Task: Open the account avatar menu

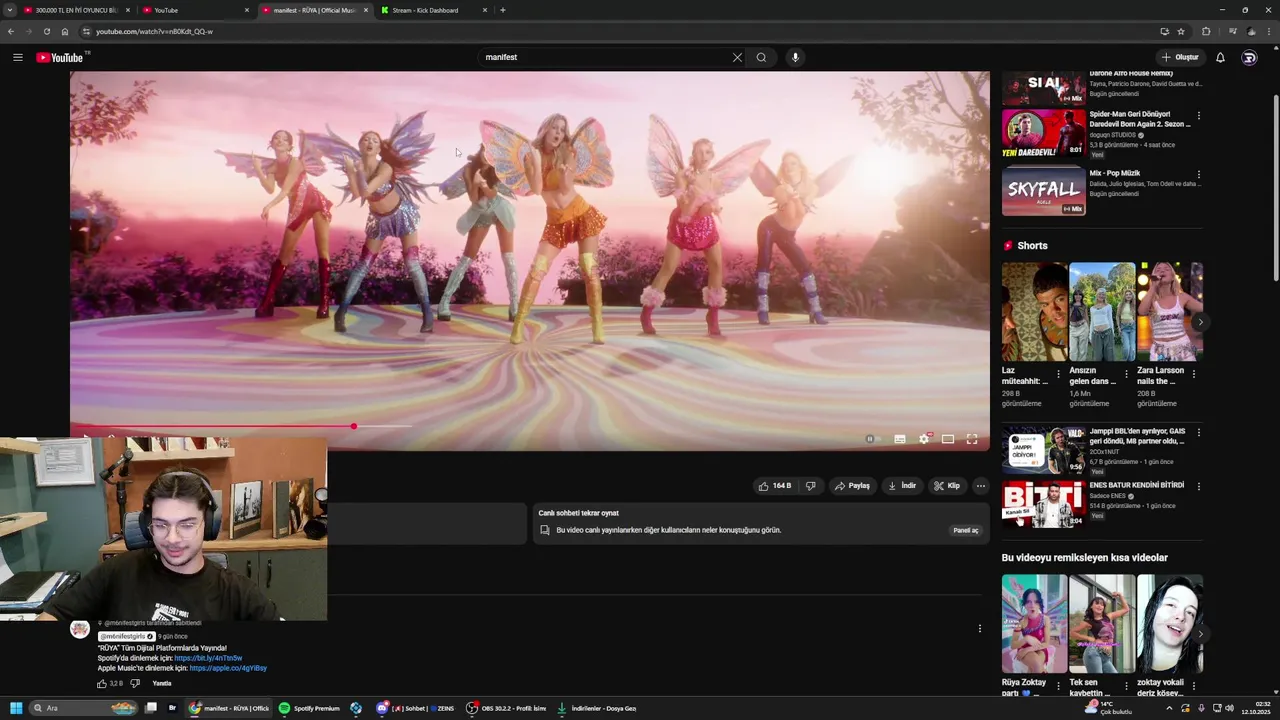Action: click(x=1249, y=57)
